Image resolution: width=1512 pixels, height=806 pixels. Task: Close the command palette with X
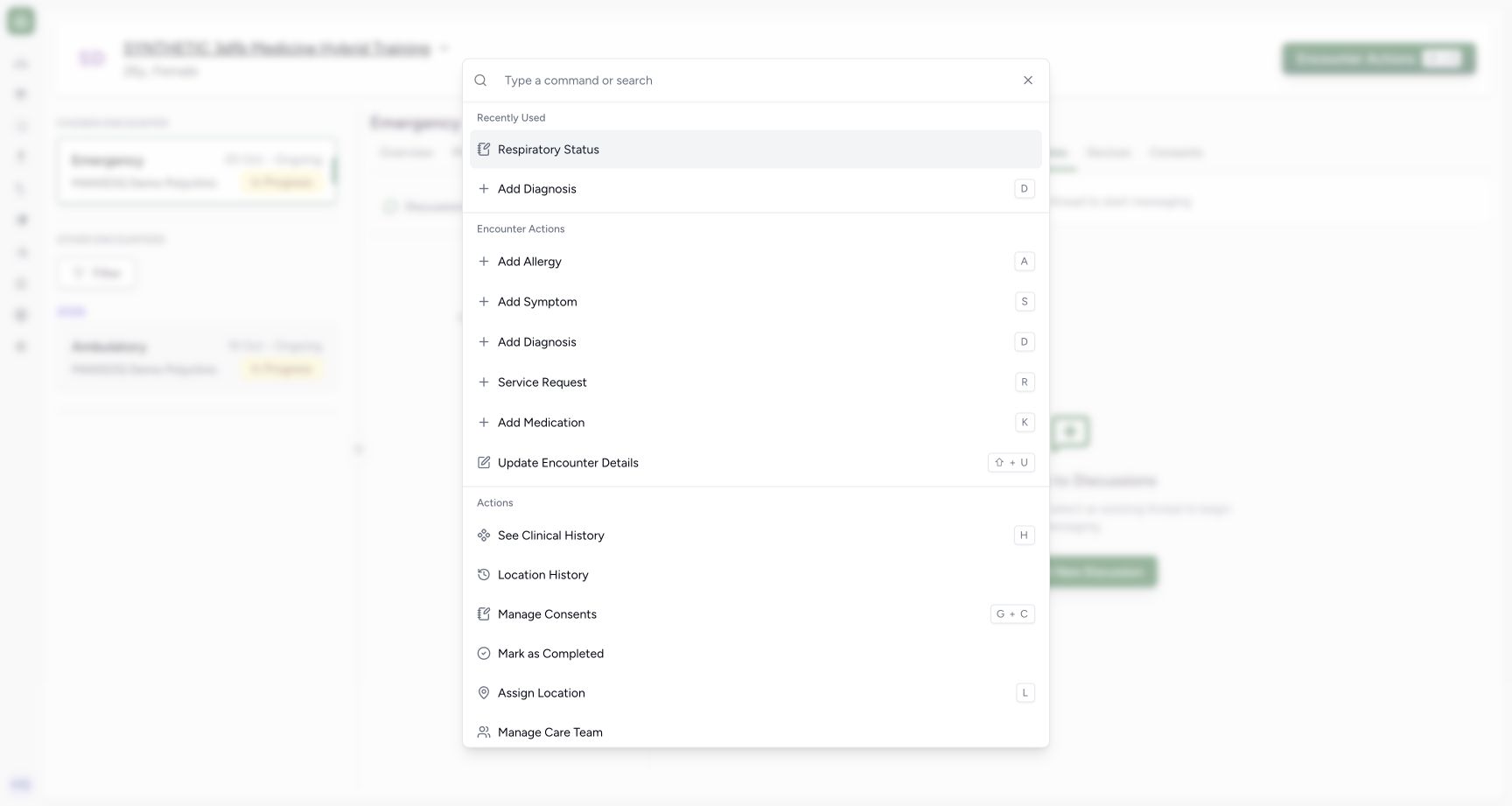tap(1028, 81)
